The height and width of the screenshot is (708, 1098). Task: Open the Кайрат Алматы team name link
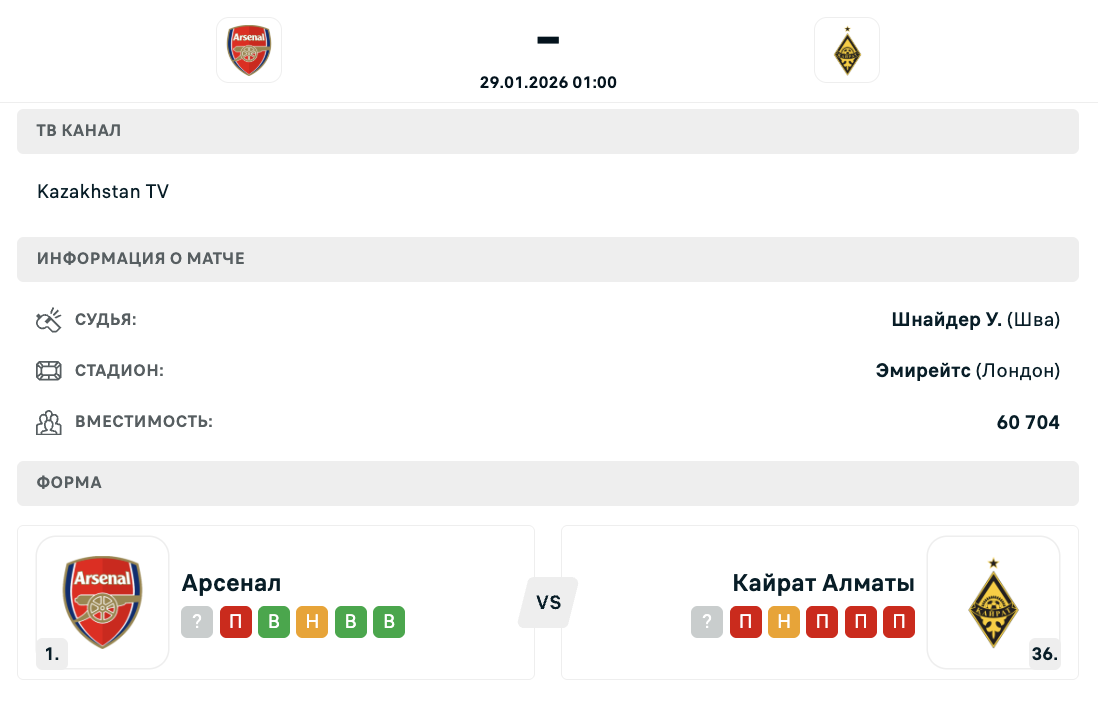(823, 583)
